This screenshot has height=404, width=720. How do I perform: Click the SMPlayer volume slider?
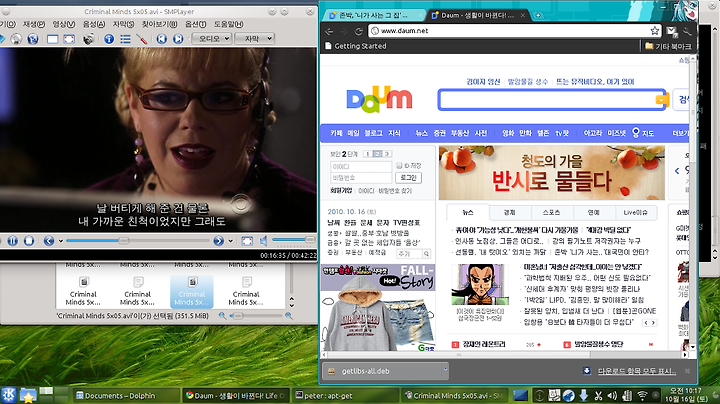[293, 240]
